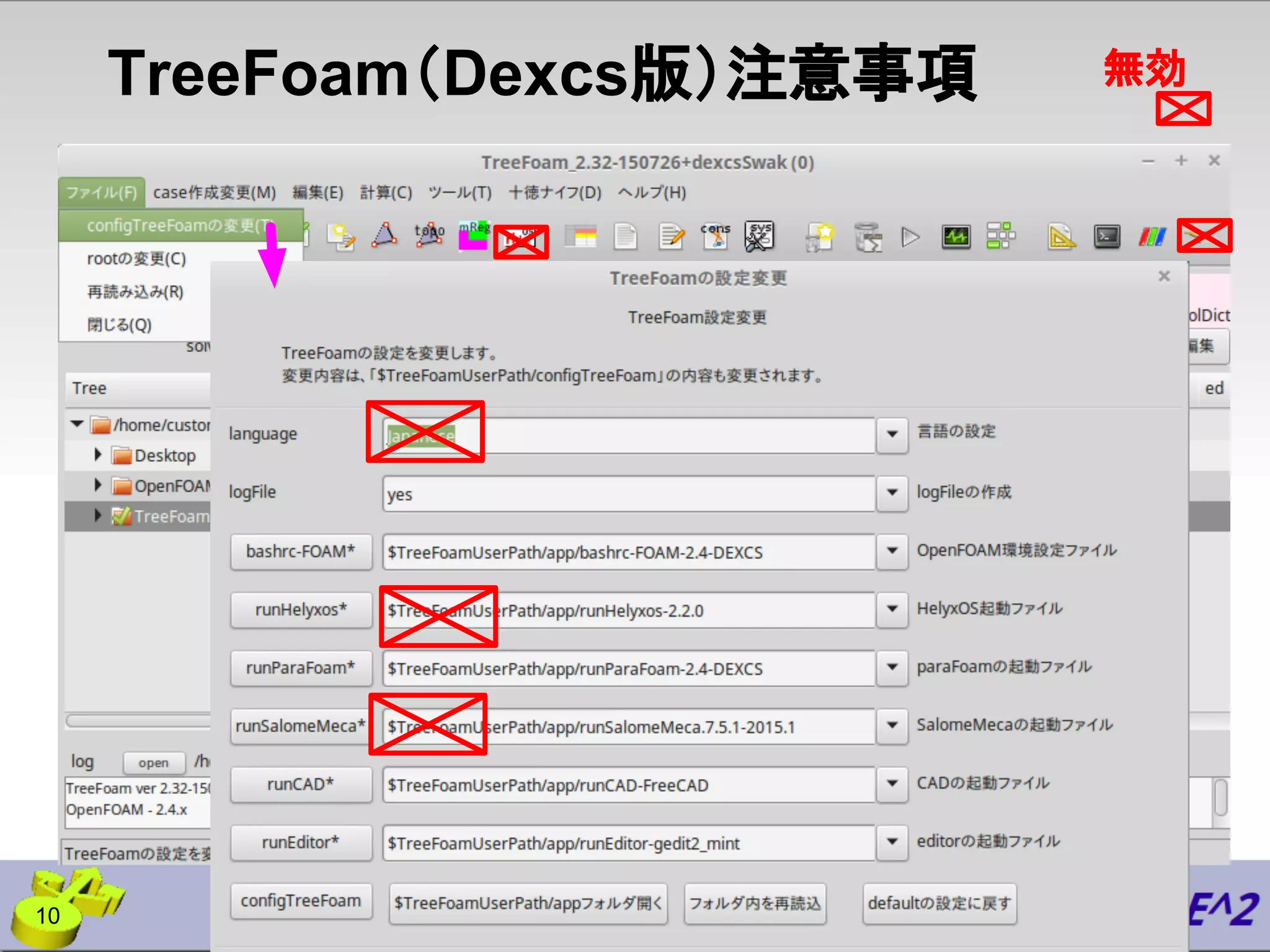Screen dimensions: 1270x952
Task: Click the runParaFoam-2.4-DEXCS path field
Action: coord(629,669)
